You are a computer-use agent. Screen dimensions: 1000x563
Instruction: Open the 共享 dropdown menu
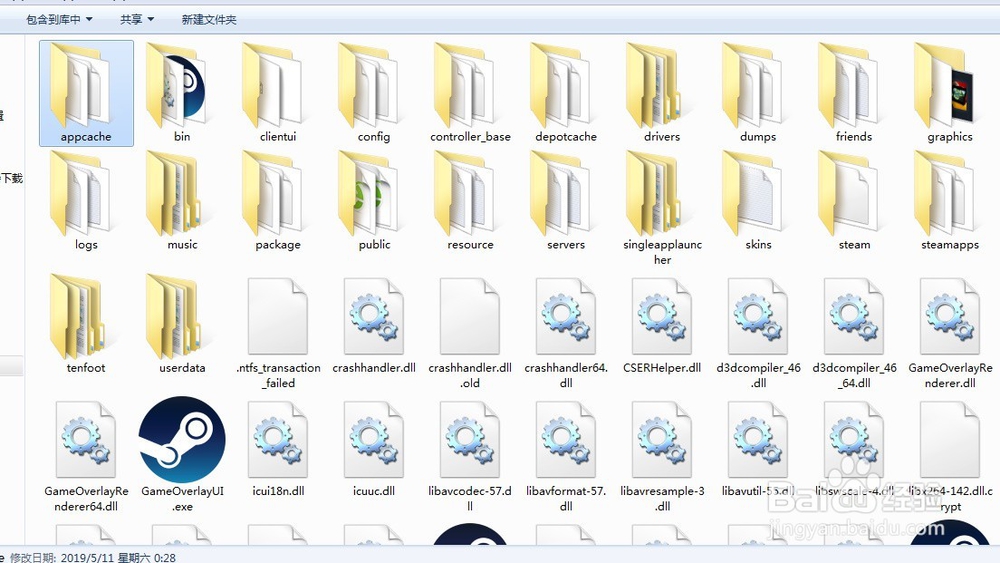coord(137,20)
